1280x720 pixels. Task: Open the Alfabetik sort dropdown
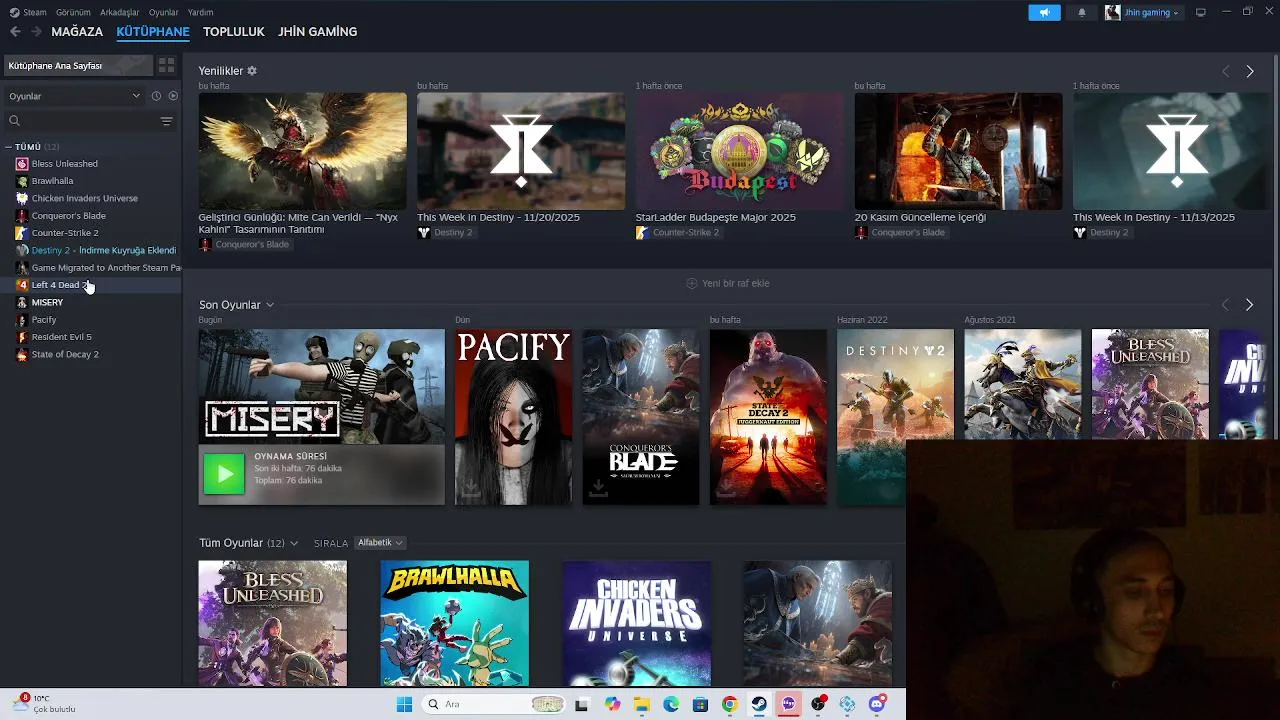pyautogui.click(x=380, y=543)
